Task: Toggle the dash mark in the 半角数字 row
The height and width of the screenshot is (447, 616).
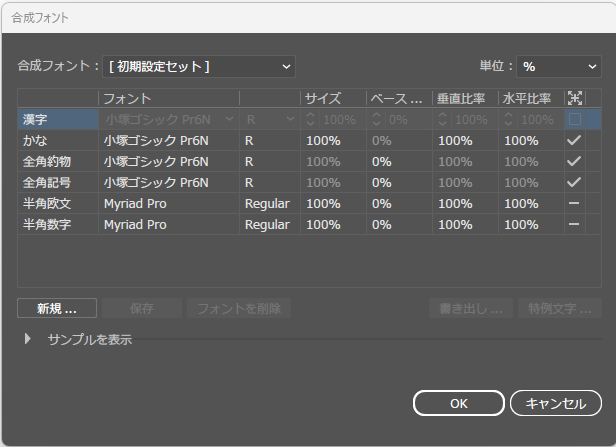Action: 574,225
